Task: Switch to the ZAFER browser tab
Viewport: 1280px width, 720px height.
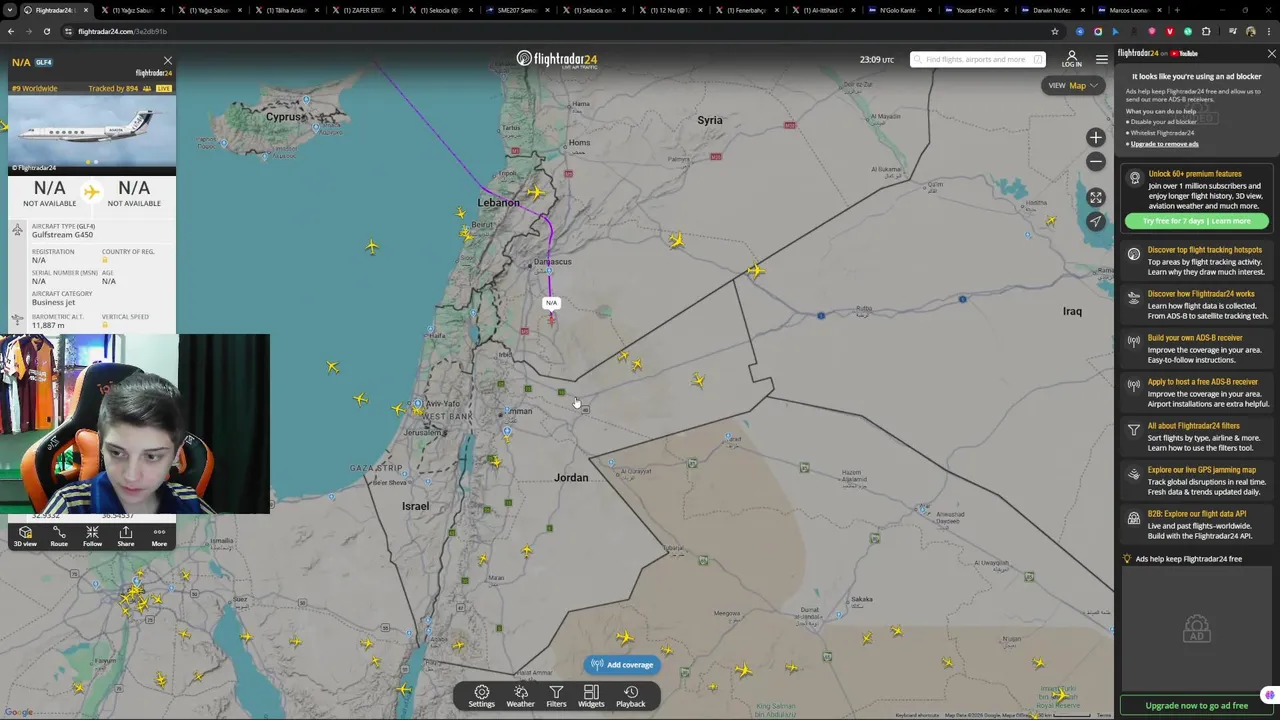Action: point(365,10)
